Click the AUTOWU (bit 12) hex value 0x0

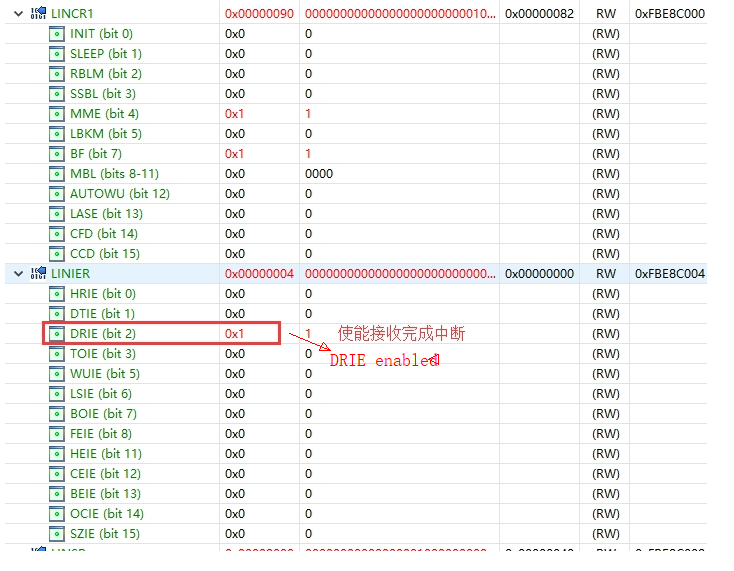(x=235, y=194)
